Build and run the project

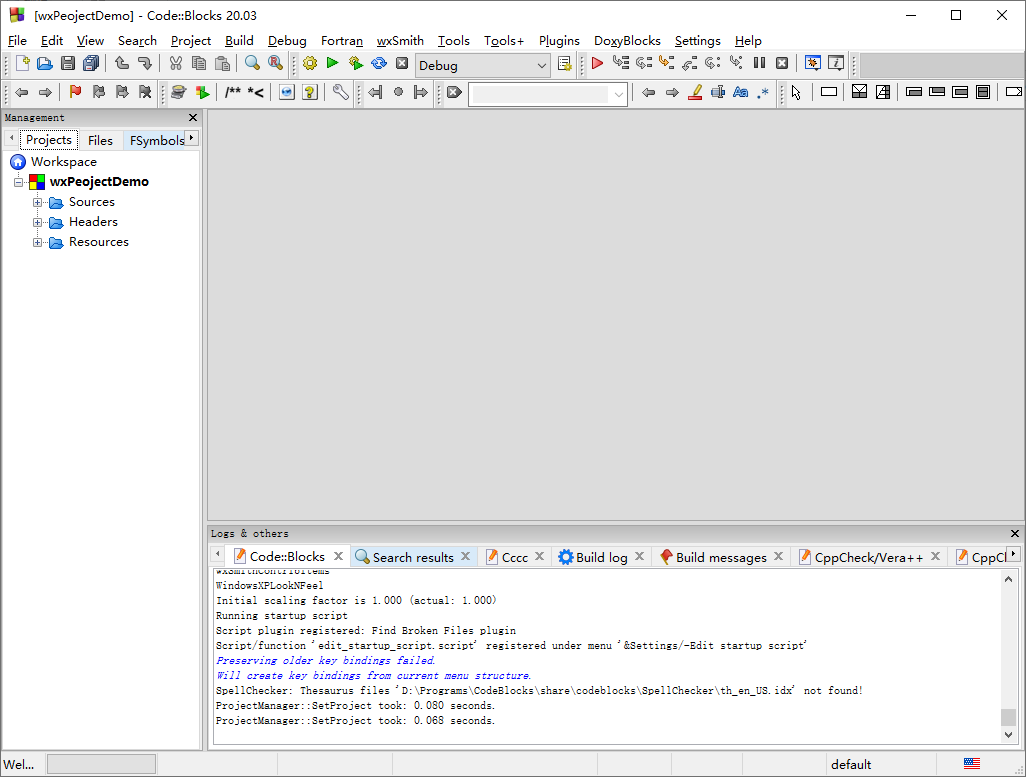pos(355,63)
